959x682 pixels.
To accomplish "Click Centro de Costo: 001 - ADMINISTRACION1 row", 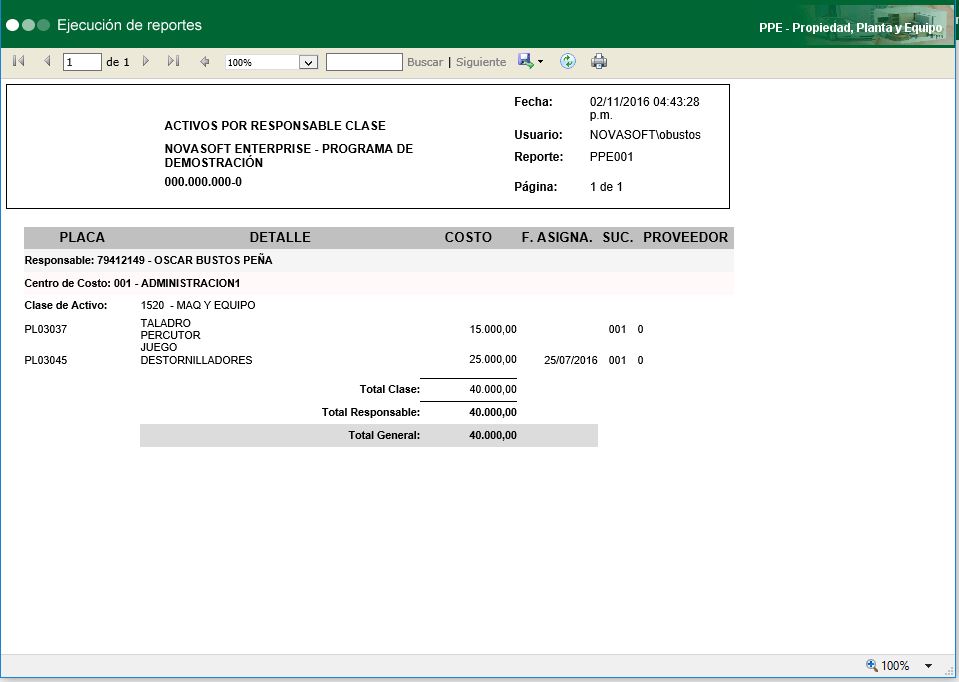I will click(x=379, y=283).
